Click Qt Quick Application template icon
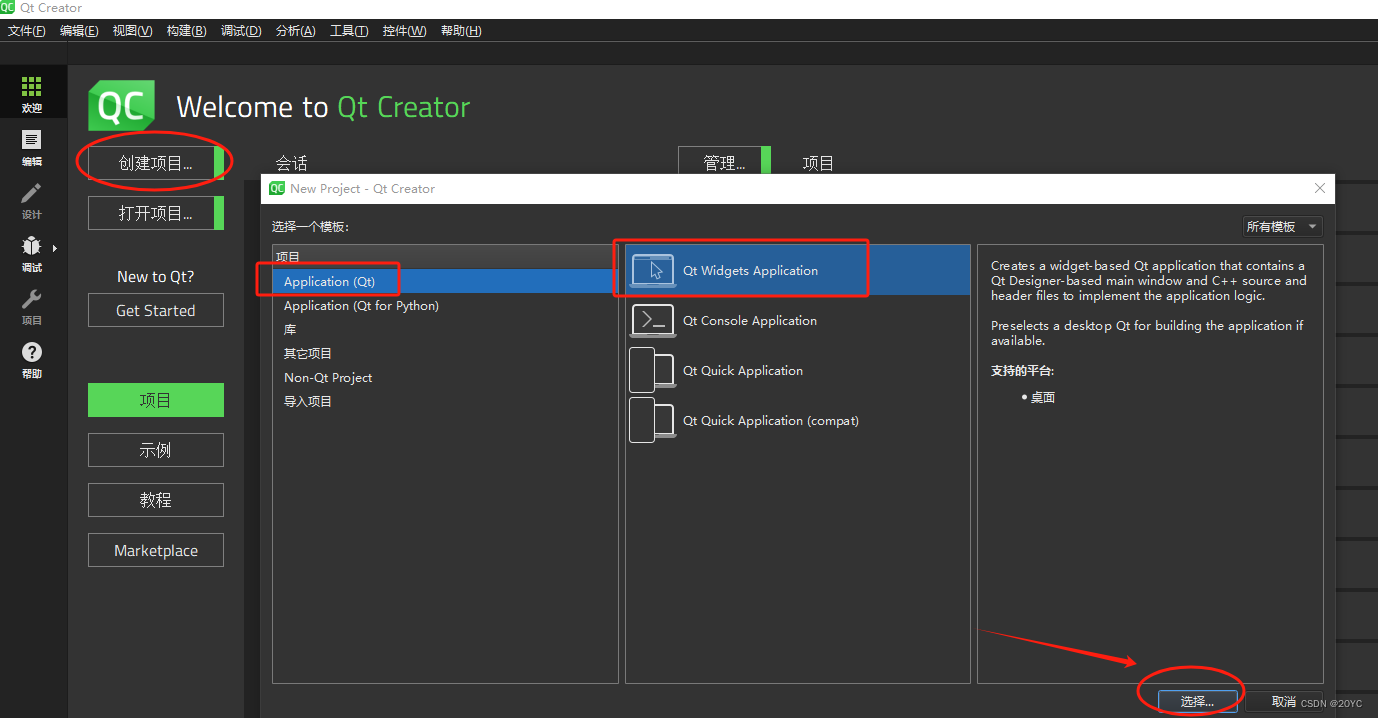Screen dimensions: 1378x718 point(652,371)
